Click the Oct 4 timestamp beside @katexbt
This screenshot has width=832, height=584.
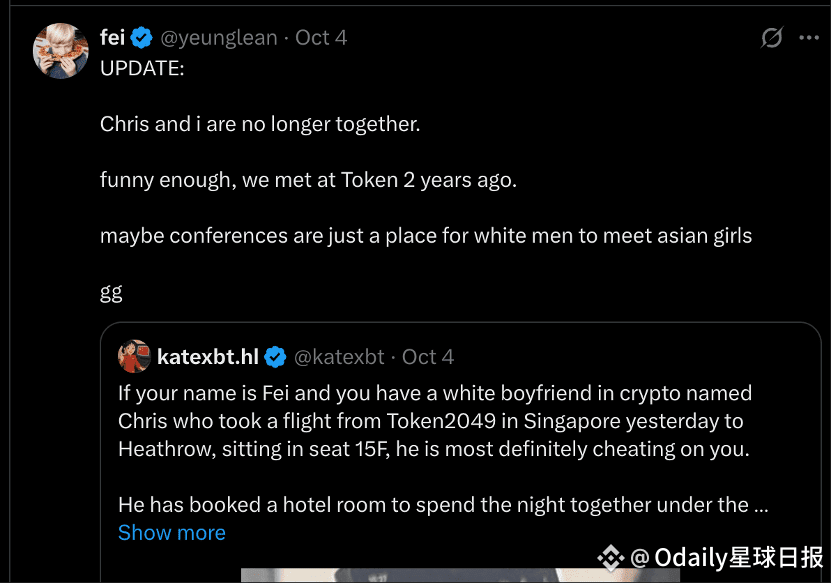pos(428,357)
